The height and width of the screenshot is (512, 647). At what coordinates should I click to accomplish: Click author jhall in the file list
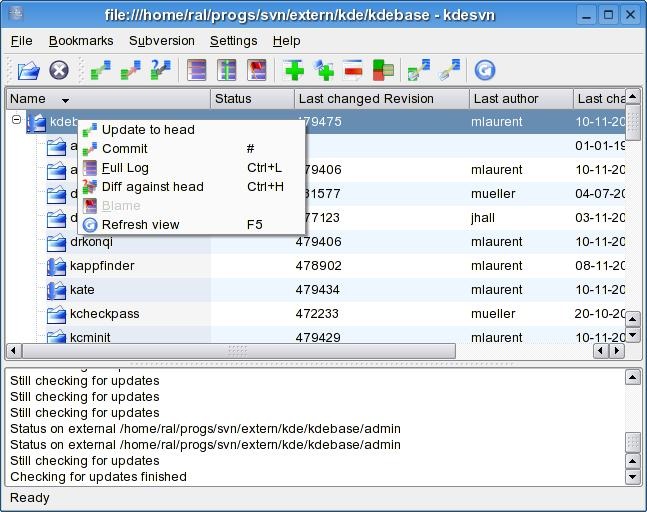tap(483, 218)
